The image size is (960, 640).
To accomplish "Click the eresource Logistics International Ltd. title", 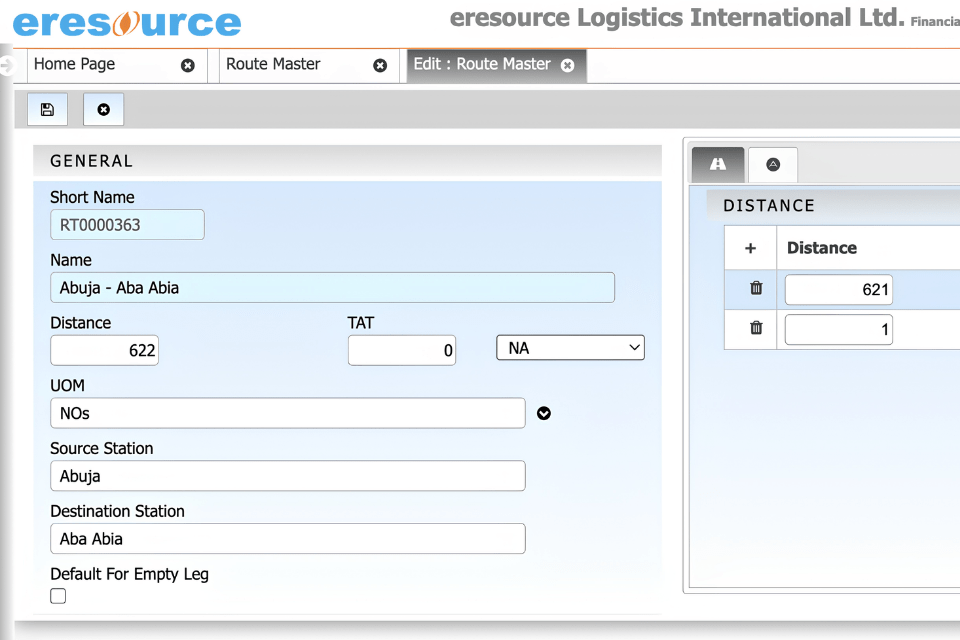I will tap(677, 18).
